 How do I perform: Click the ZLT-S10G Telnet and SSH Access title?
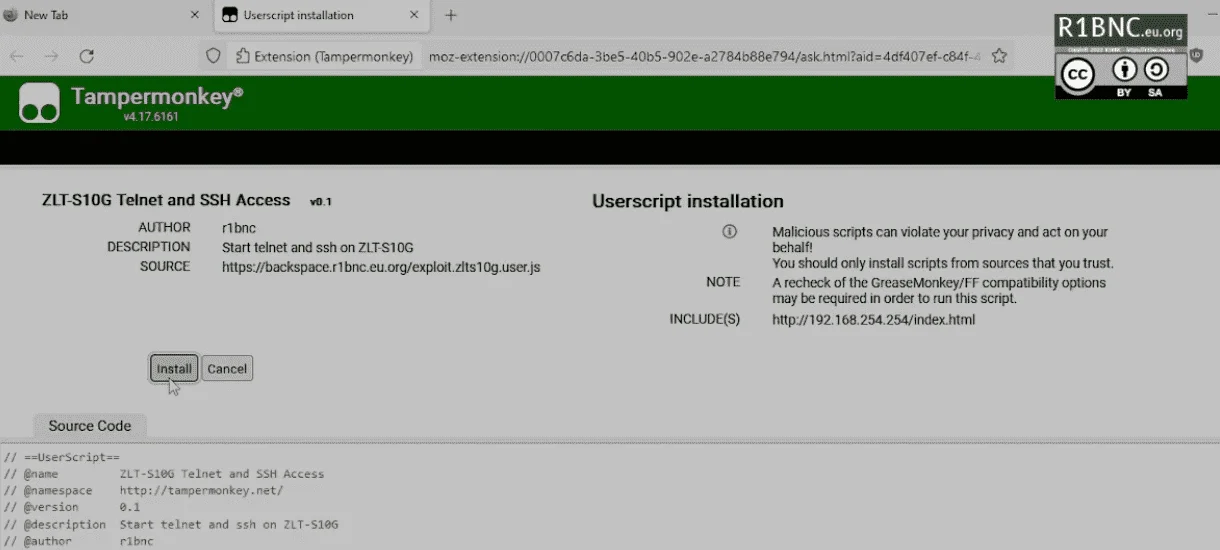pyautogui.click(x=166, y=200)
